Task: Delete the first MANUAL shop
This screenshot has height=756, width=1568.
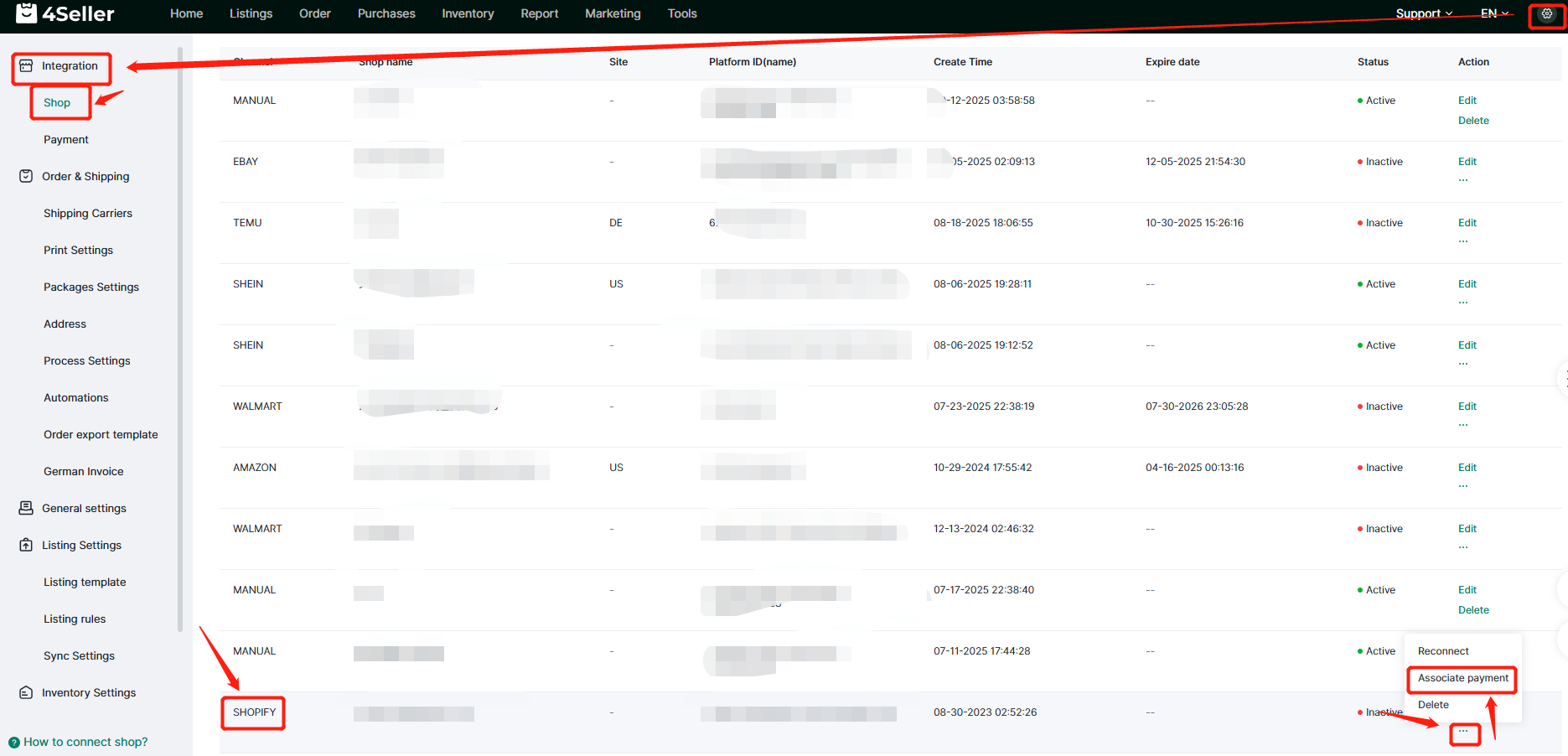Action: [1472, 121]
